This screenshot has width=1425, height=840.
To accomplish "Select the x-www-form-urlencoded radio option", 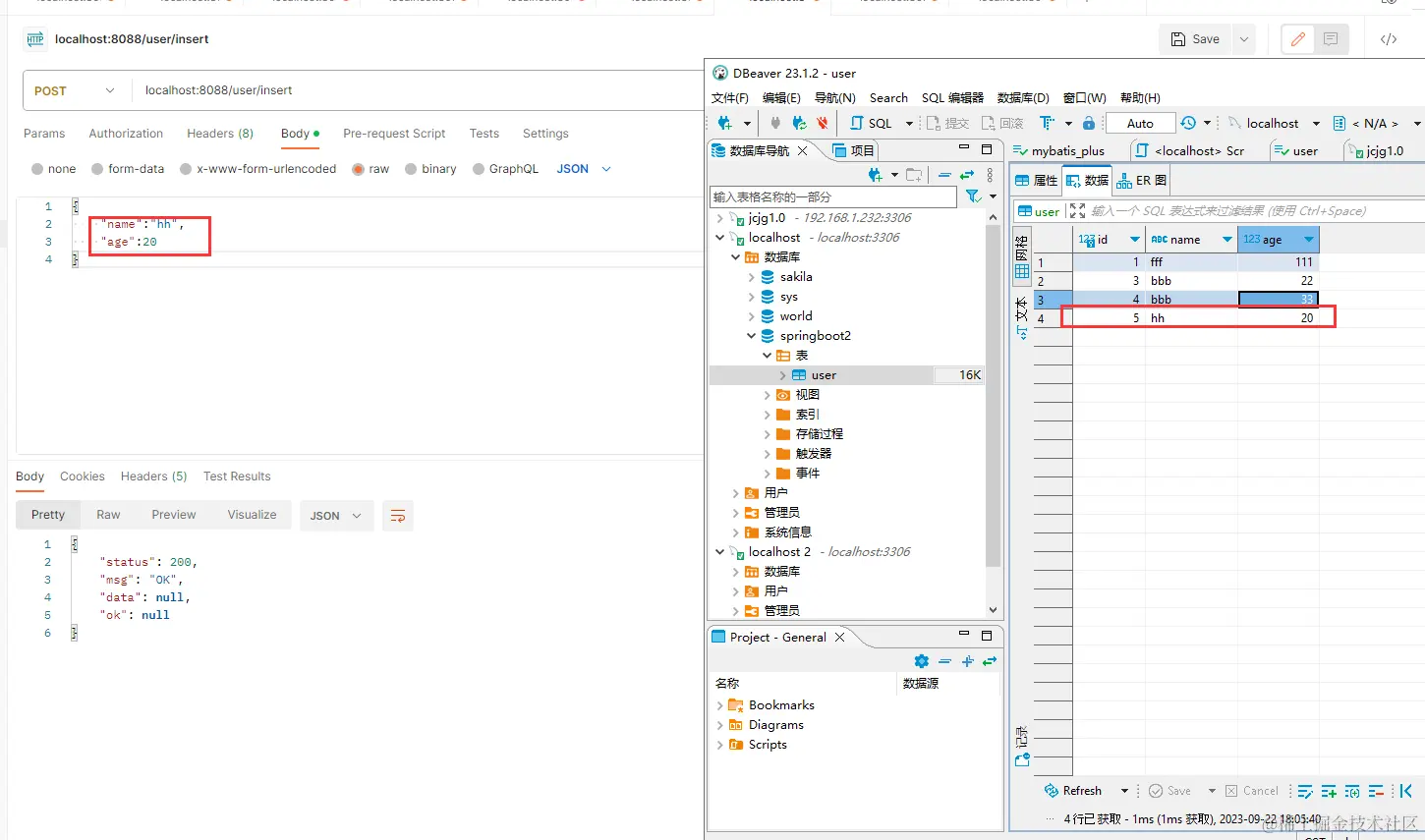I will (186, 169).
